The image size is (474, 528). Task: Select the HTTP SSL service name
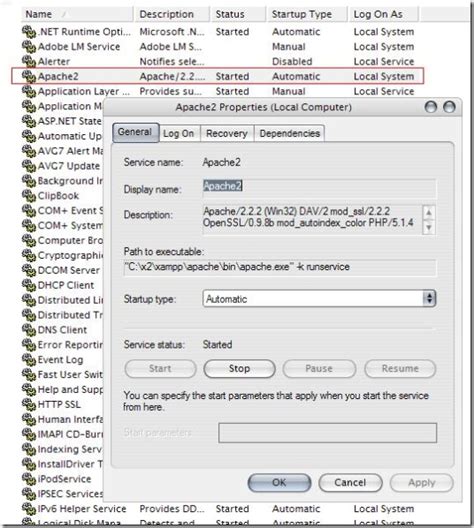pyautogui.click(x=59, y=404)
